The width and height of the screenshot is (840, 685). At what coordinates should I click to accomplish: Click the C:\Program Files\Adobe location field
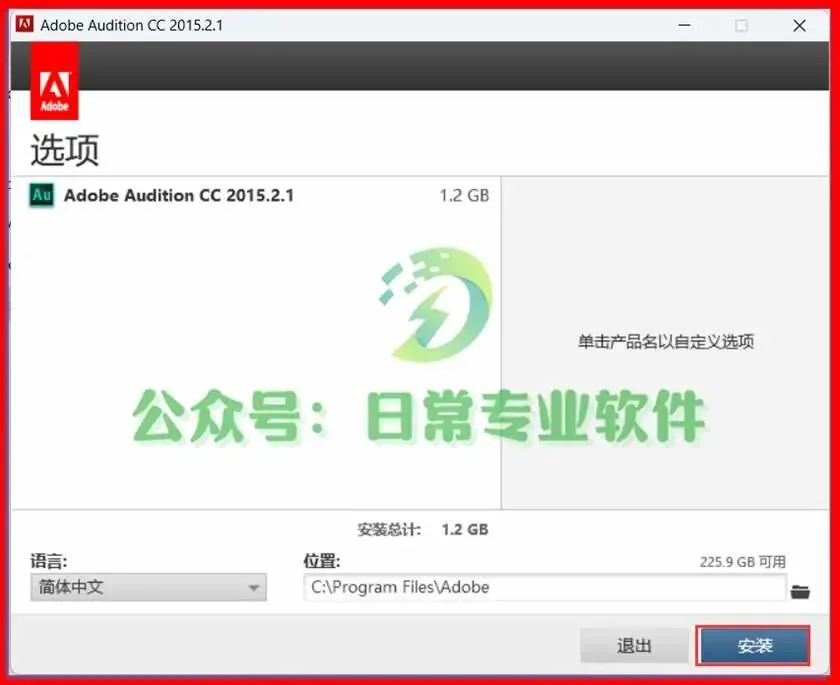pyautogui.click(x=545, y=587)
